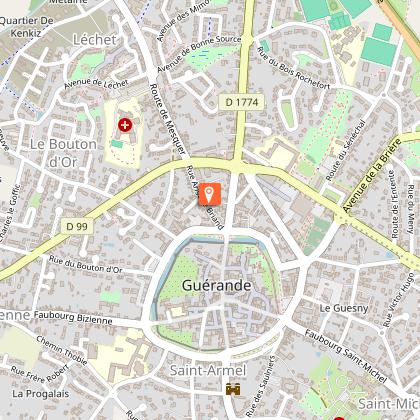Select the Faubourg Saint-Michel street label
Viewport: 420px width, 420px height.
tap(346, 356)
